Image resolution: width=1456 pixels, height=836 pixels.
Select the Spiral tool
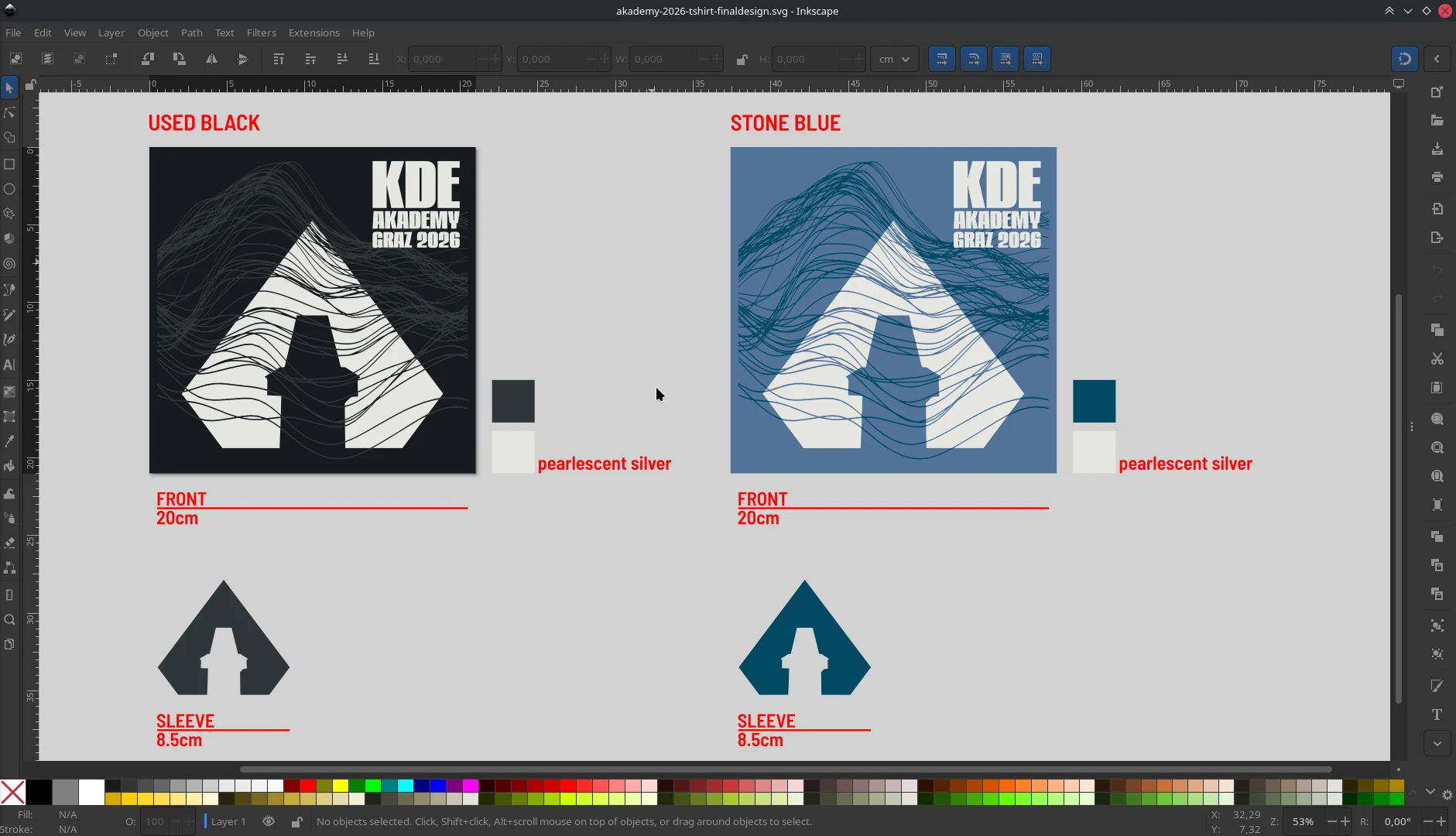[x=9, y=264]
